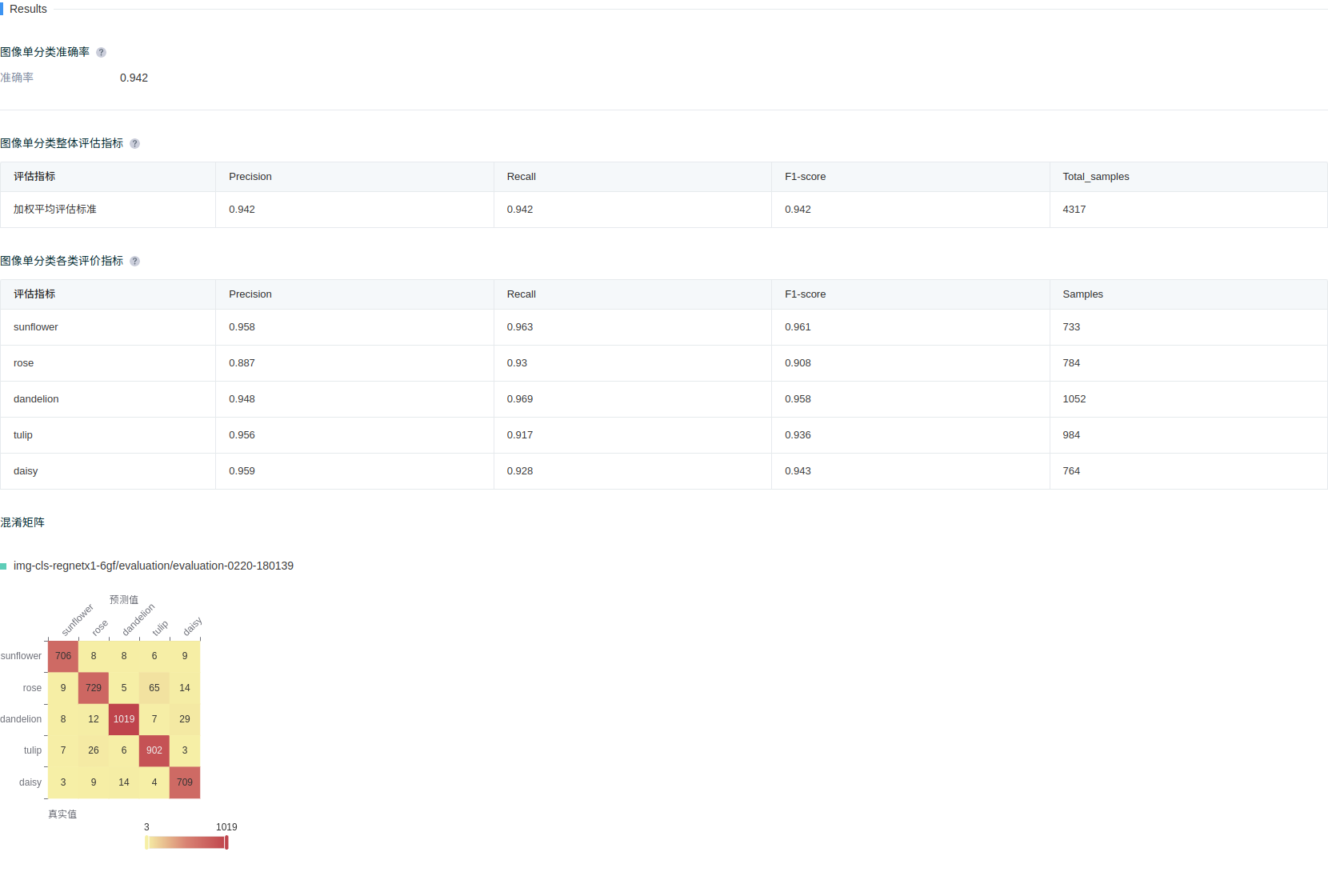This screenshot has height=896, width=1328.
Task: Click daisy F1-score value 0.943
Action: click(x=798, y=471)
